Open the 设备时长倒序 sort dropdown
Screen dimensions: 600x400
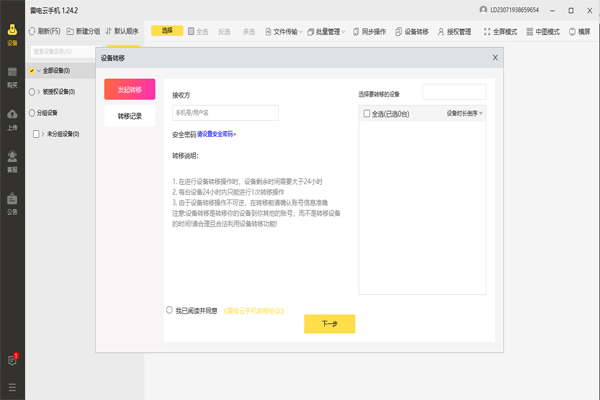pos(464,114)
